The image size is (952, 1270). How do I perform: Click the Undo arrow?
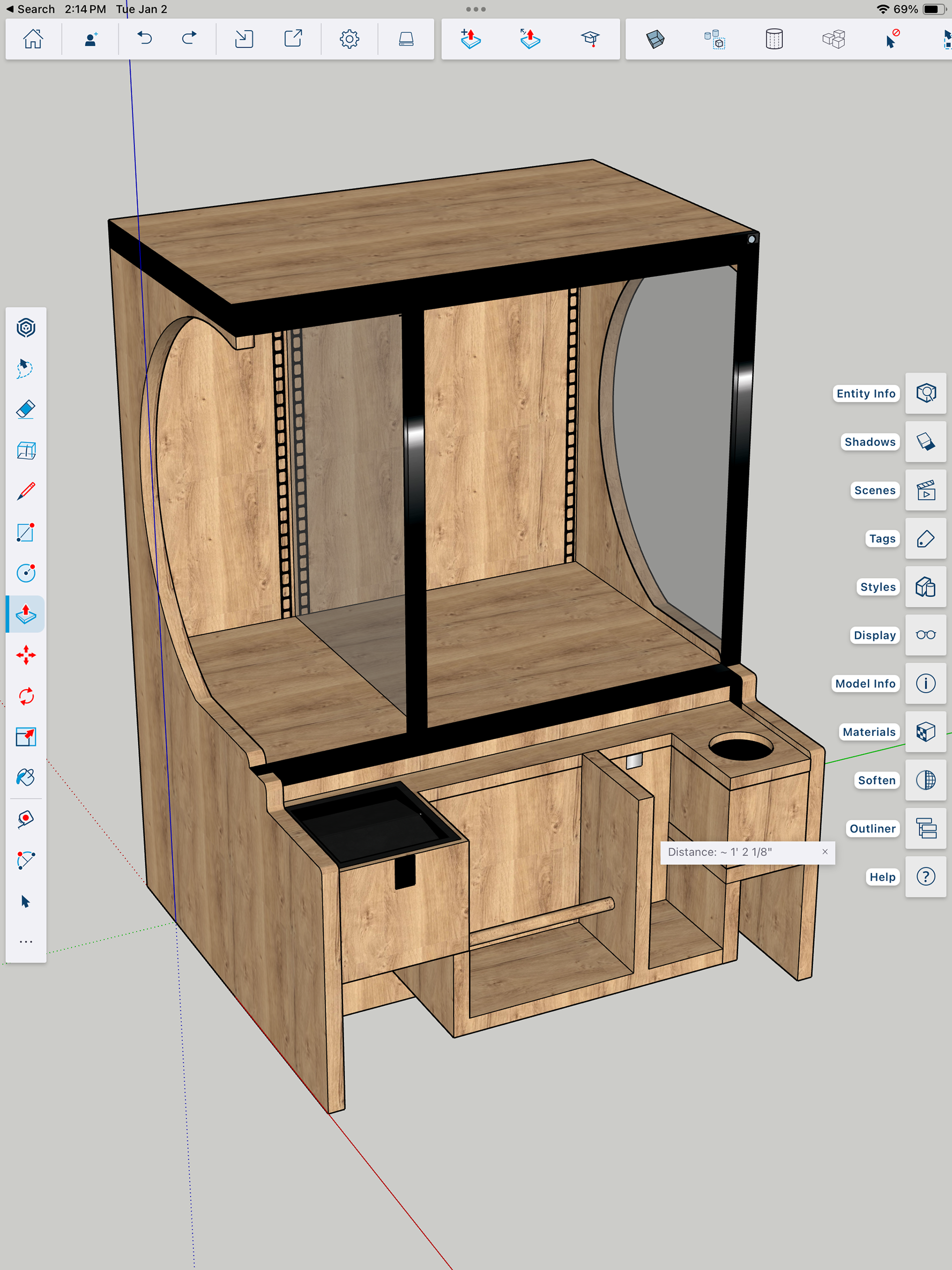tap(144, 39)
